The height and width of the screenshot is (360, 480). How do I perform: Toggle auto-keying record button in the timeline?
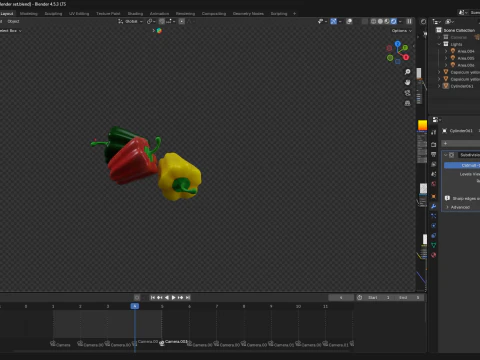tap(137, 297)
